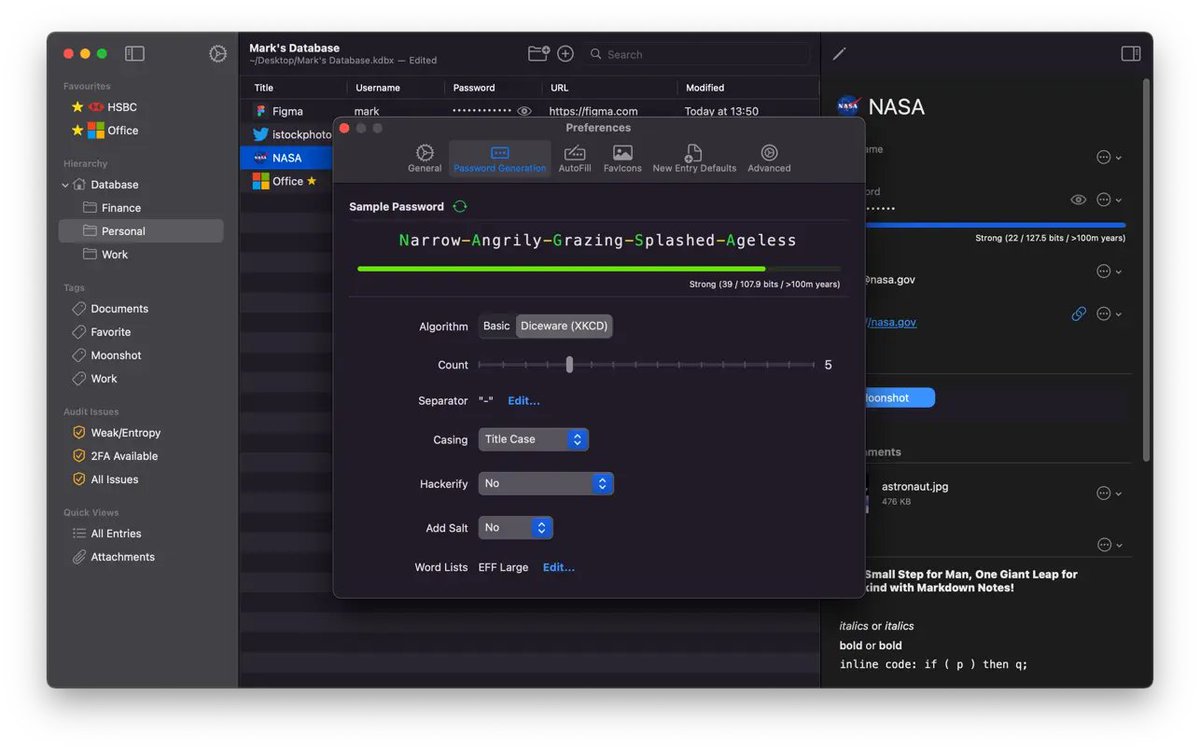Click the new group folder icon

click(539, 54)
